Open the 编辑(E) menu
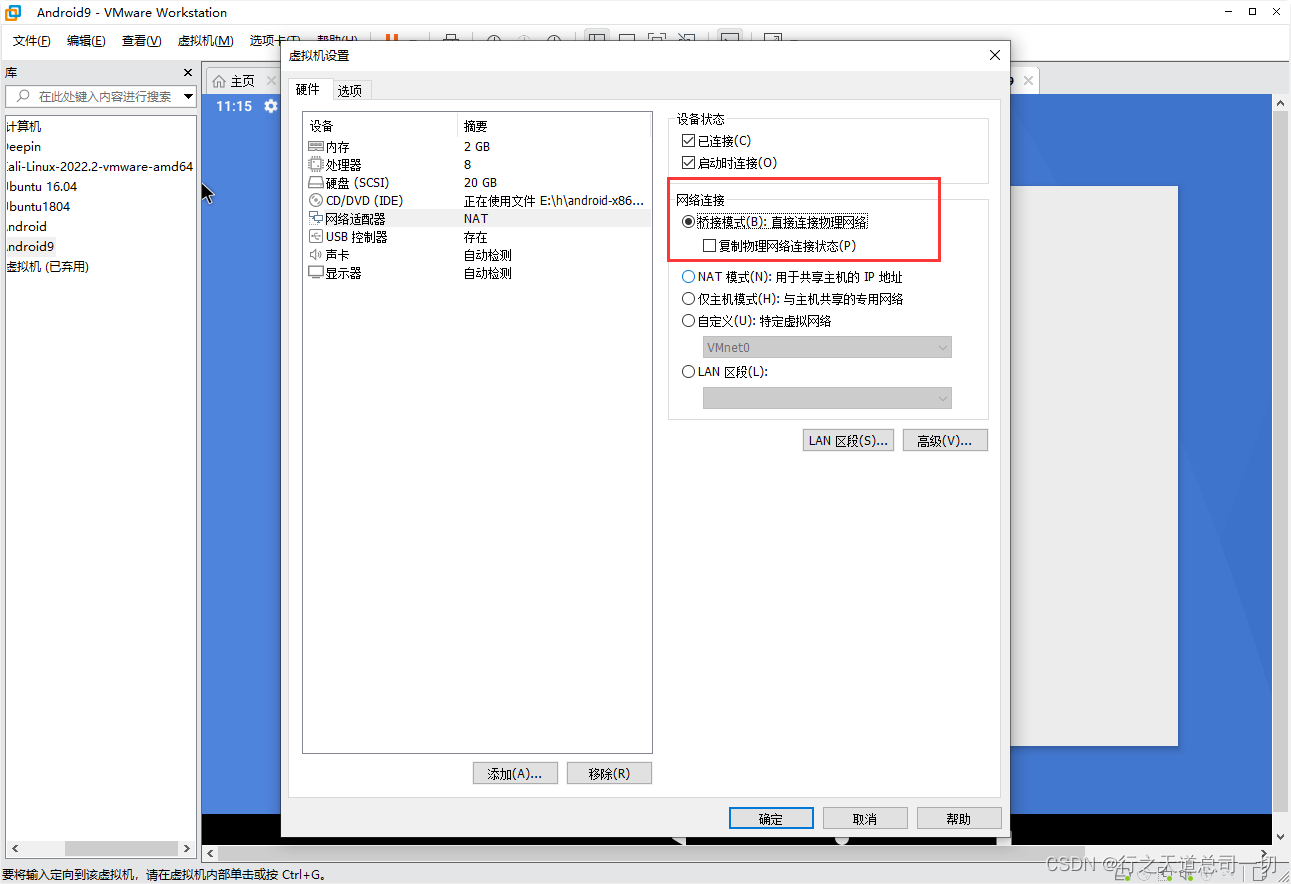The image size is (1291, 884). click(x=86, y=41)
